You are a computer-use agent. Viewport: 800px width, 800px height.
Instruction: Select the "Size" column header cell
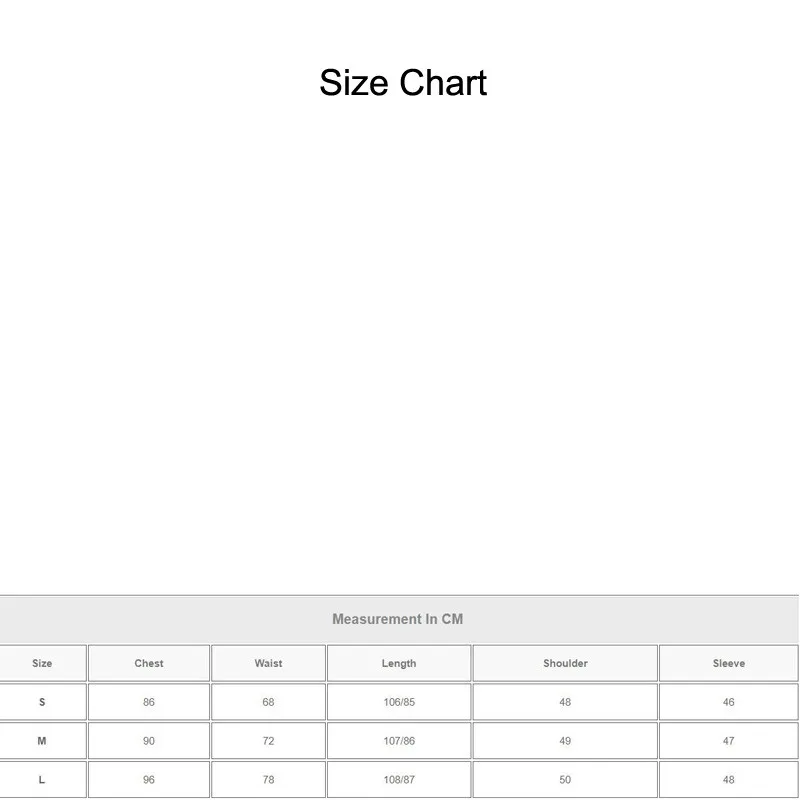(x=42, y=663)
